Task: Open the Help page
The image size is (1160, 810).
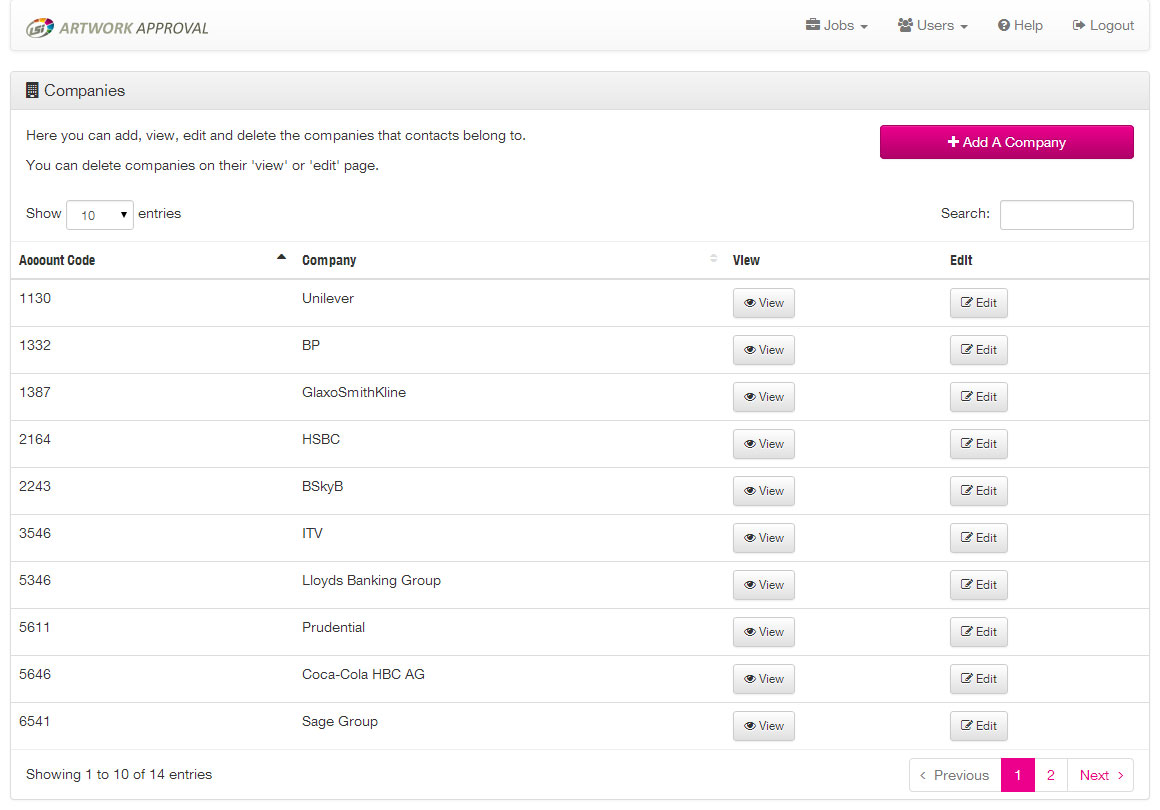Action: click(1020, 25)
